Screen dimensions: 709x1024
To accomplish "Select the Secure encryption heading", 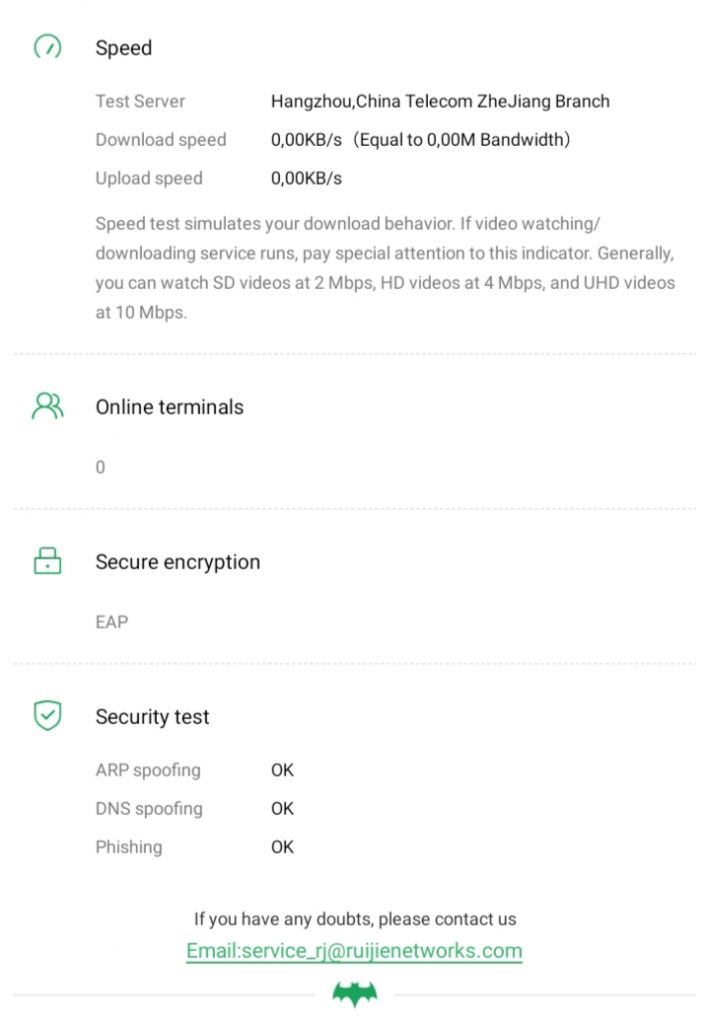I will click(x=177, y=562).
